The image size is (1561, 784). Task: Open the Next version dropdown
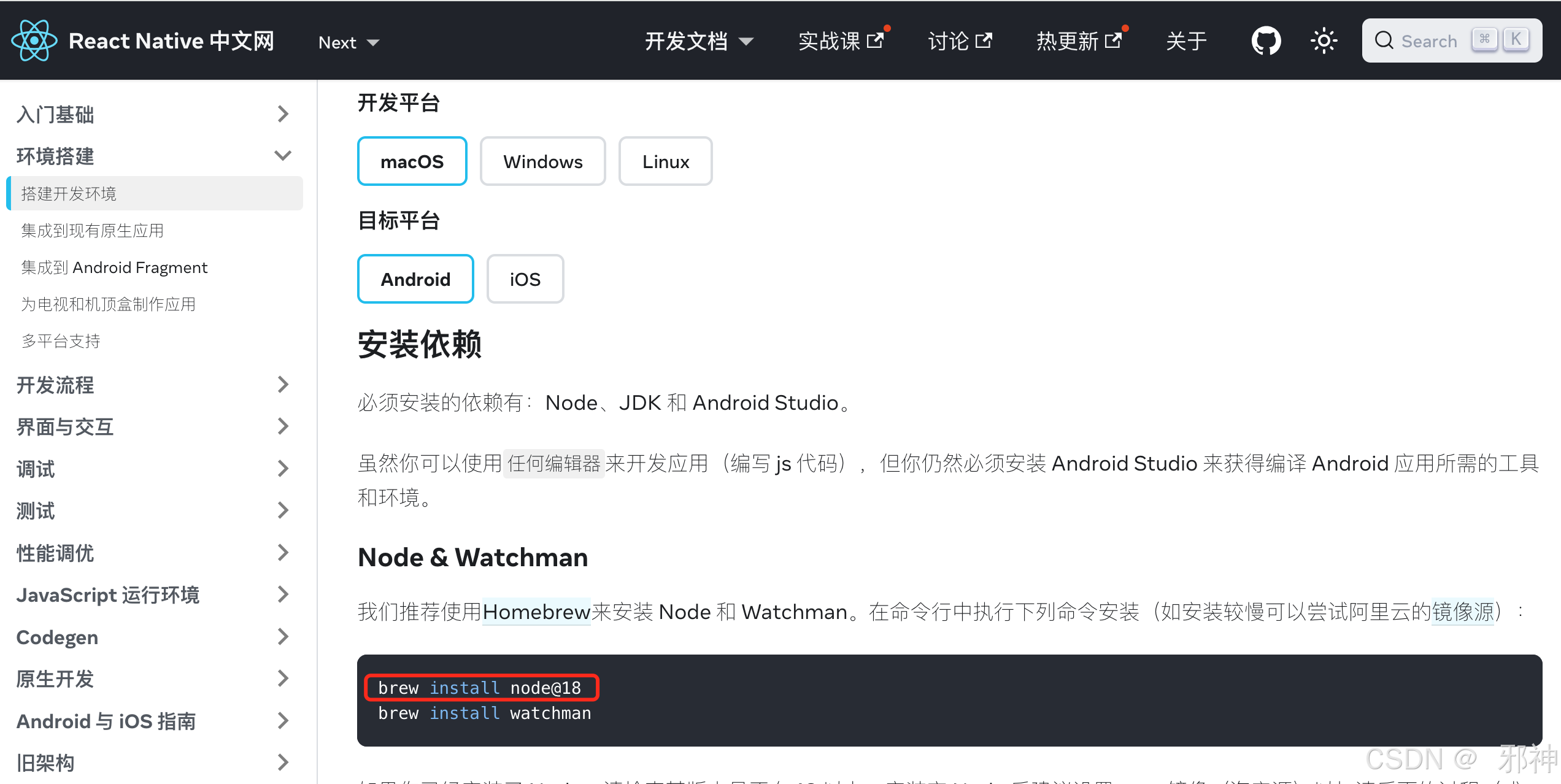pos(349,42)
